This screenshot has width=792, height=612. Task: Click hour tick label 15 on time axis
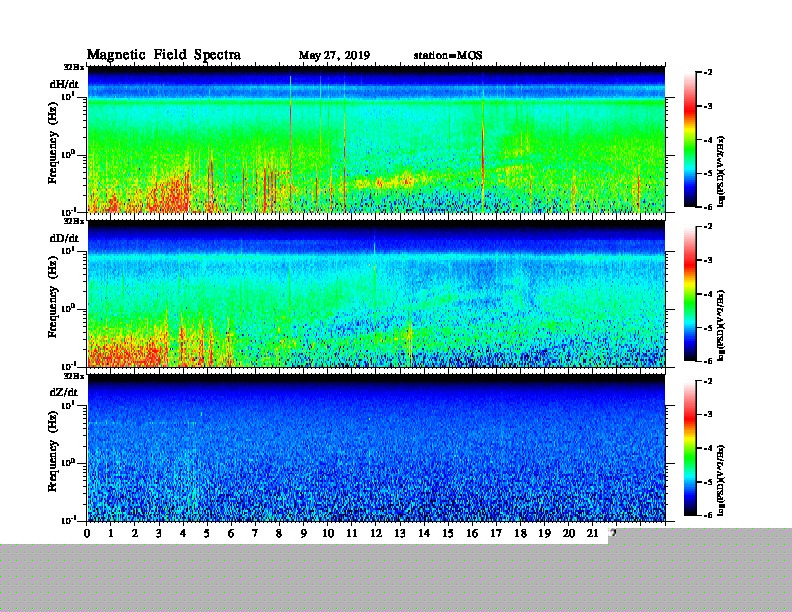tap(448, 533)
